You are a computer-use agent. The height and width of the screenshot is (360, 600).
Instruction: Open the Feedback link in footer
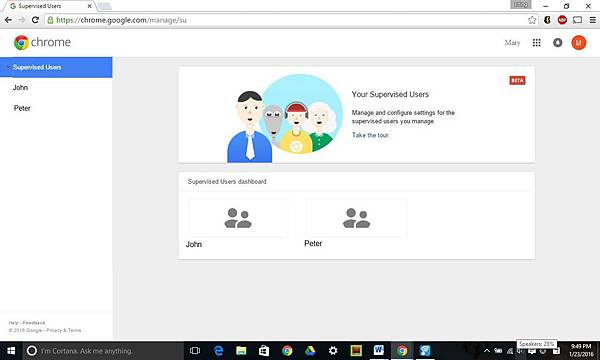tap(34, 323)
